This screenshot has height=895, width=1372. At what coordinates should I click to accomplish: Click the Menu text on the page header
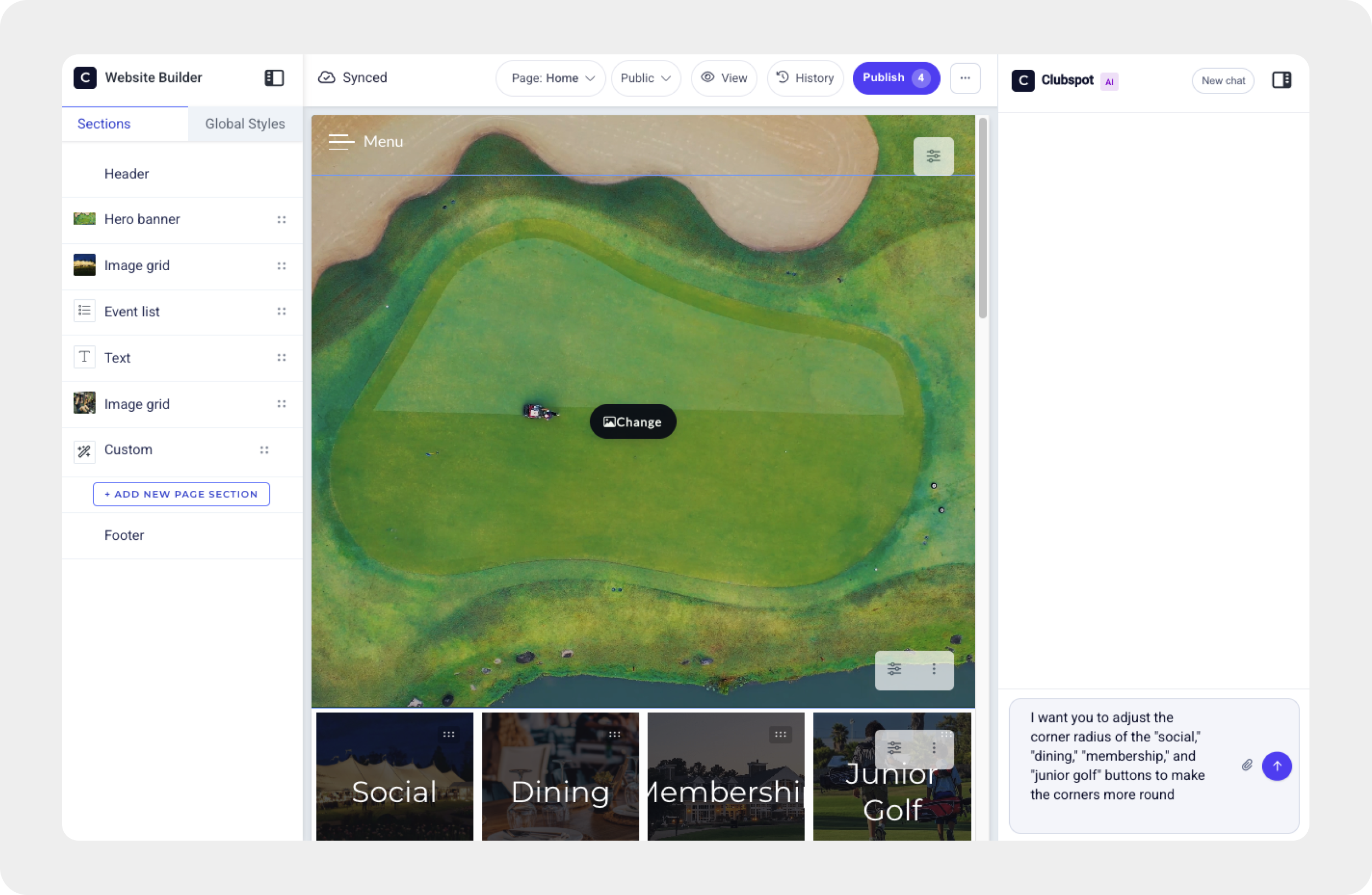(383, 141)
